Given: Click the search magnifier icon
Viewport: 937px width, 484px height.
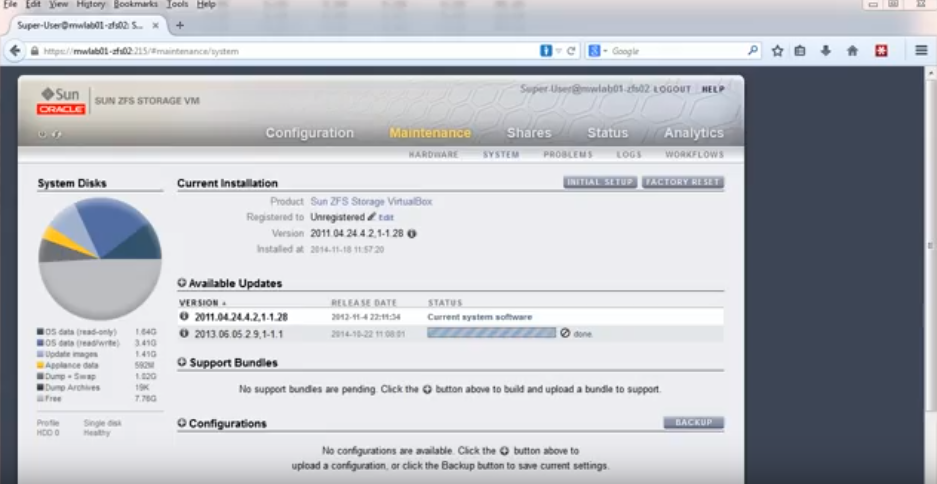Looking at the screenshot, I should tap(753, 51).
